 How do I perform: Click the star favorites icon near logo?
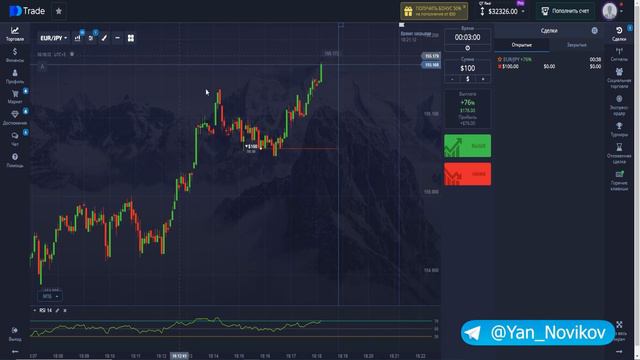59,11
